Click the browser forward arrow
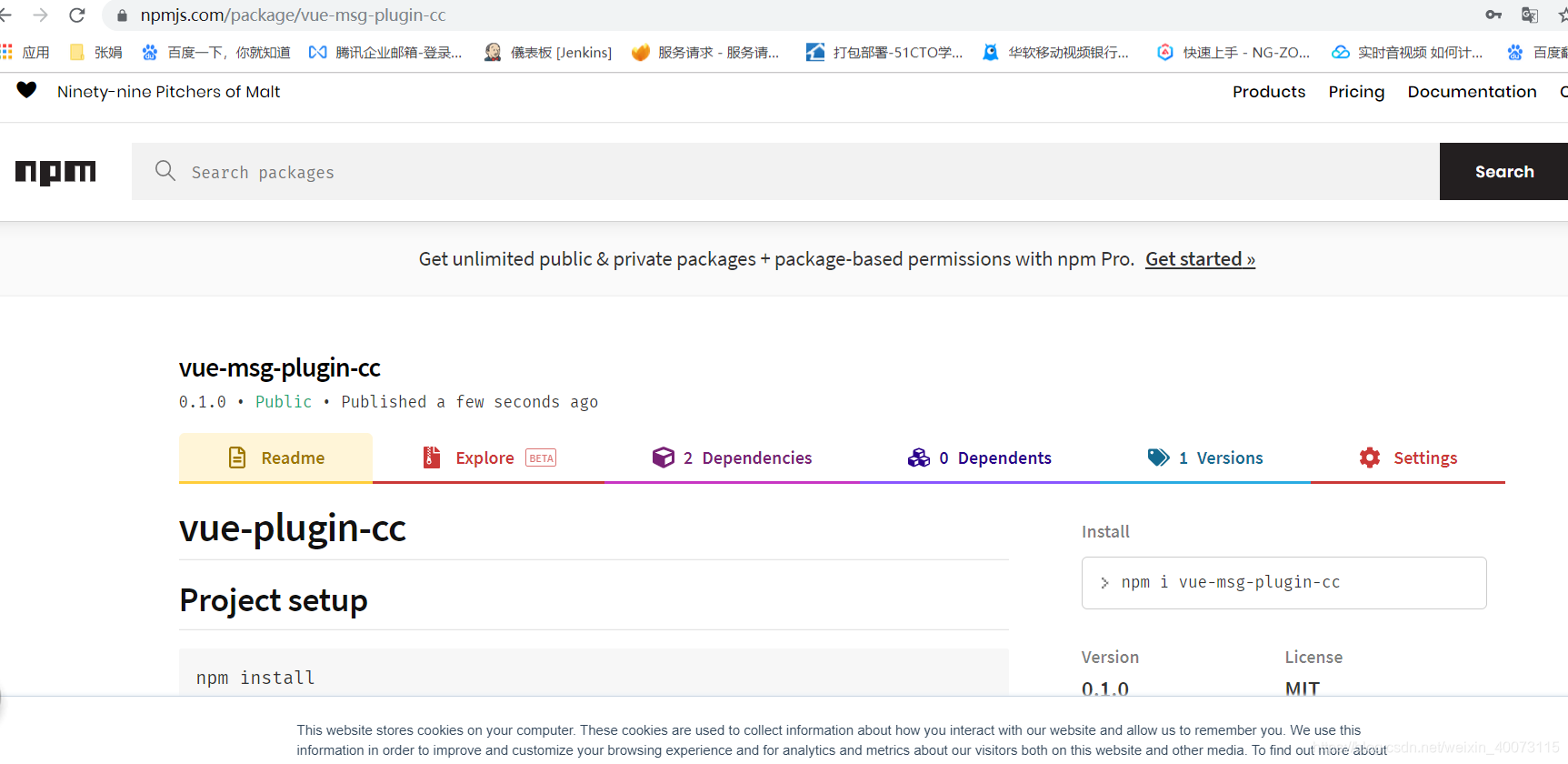Screen dimensions: 1568x764 coord(40,15)
